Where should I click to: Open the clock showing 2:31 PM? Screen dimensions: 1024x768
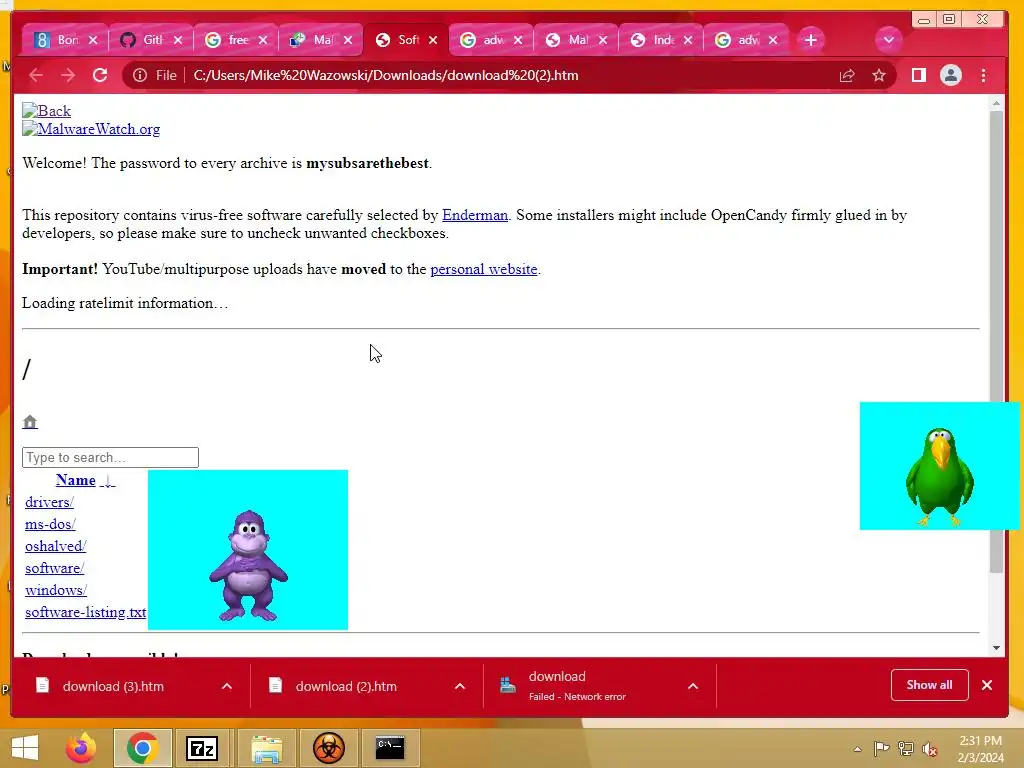pos(980,749)
